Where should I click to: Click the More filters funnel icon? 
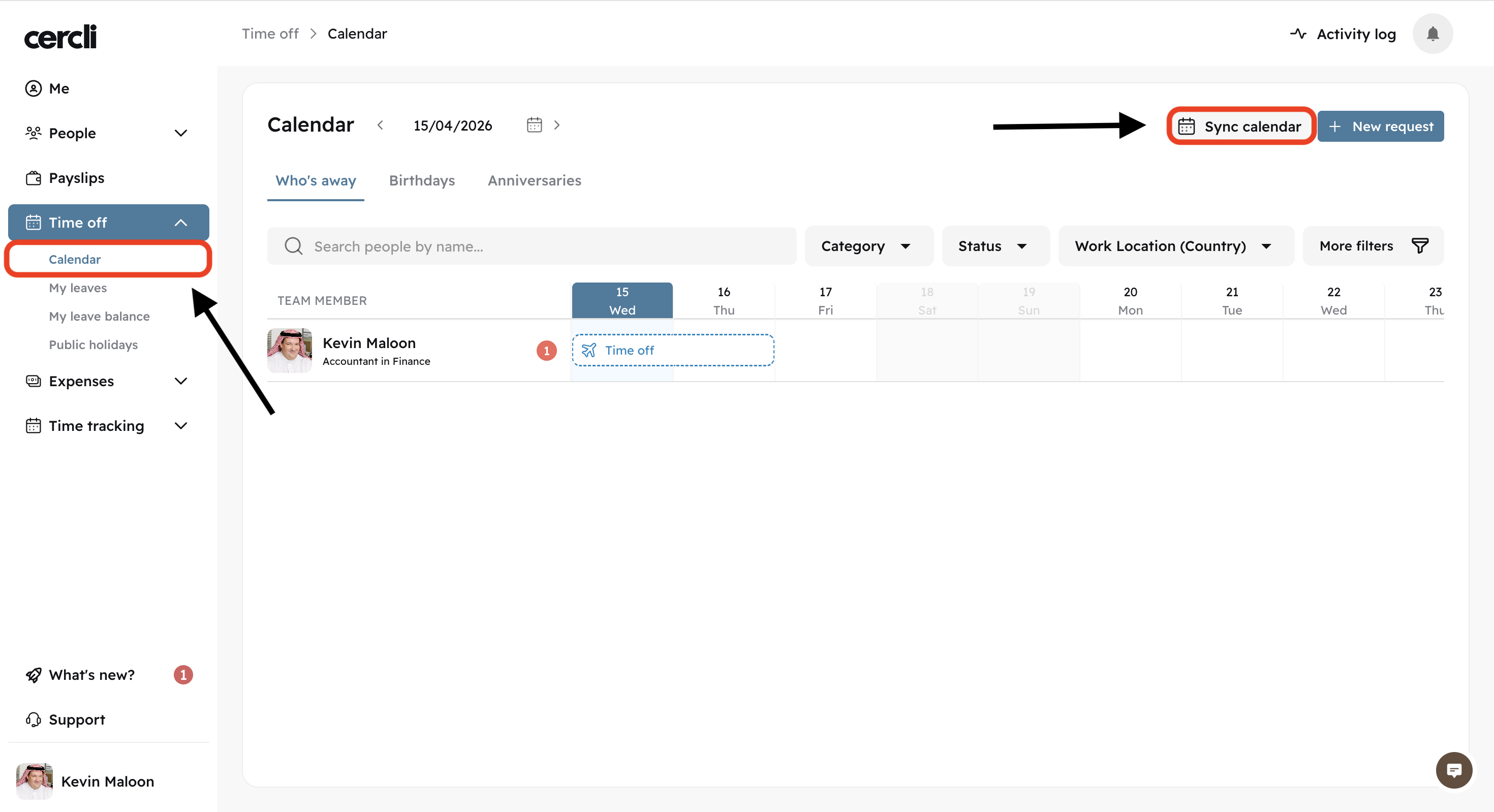pyautogui.click(x=1420, y=246)
